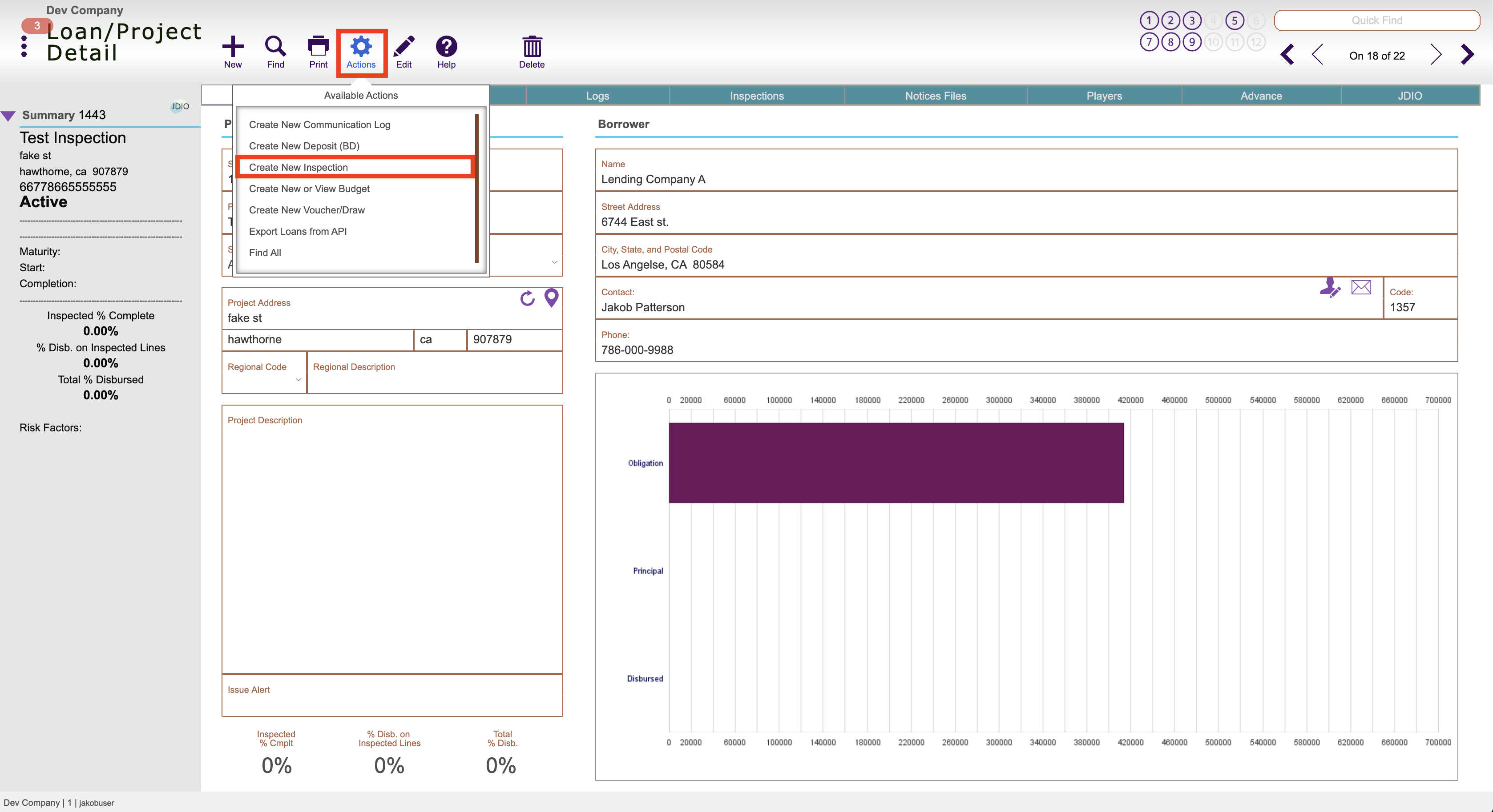Open the Help panel
1493x812 pixels.
446,51
